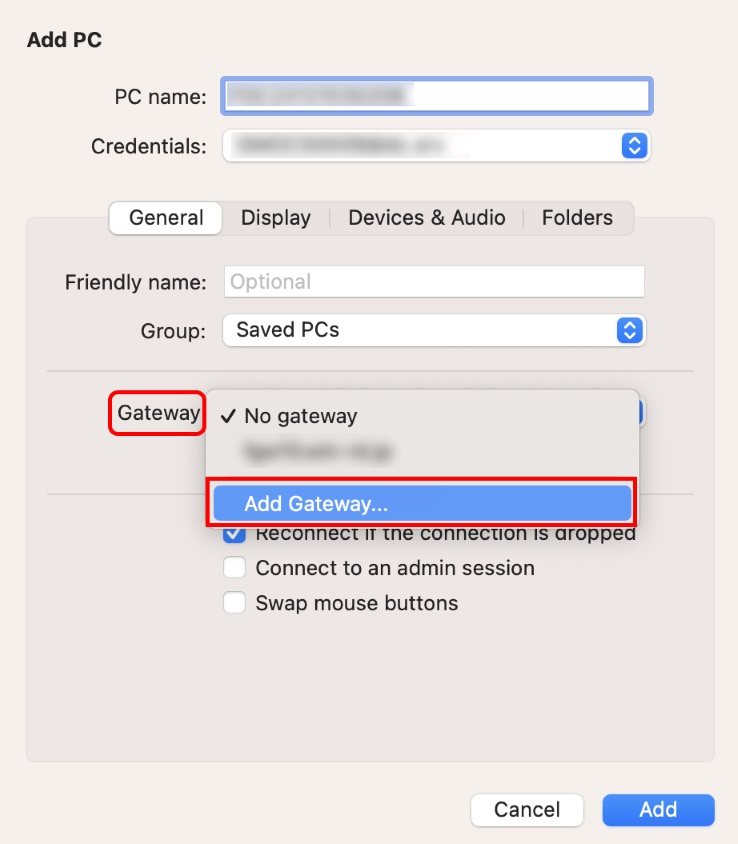This screenshot has width=738, height=844.
Task: Click into the Friendly name field
Action: tap(434, 282)
